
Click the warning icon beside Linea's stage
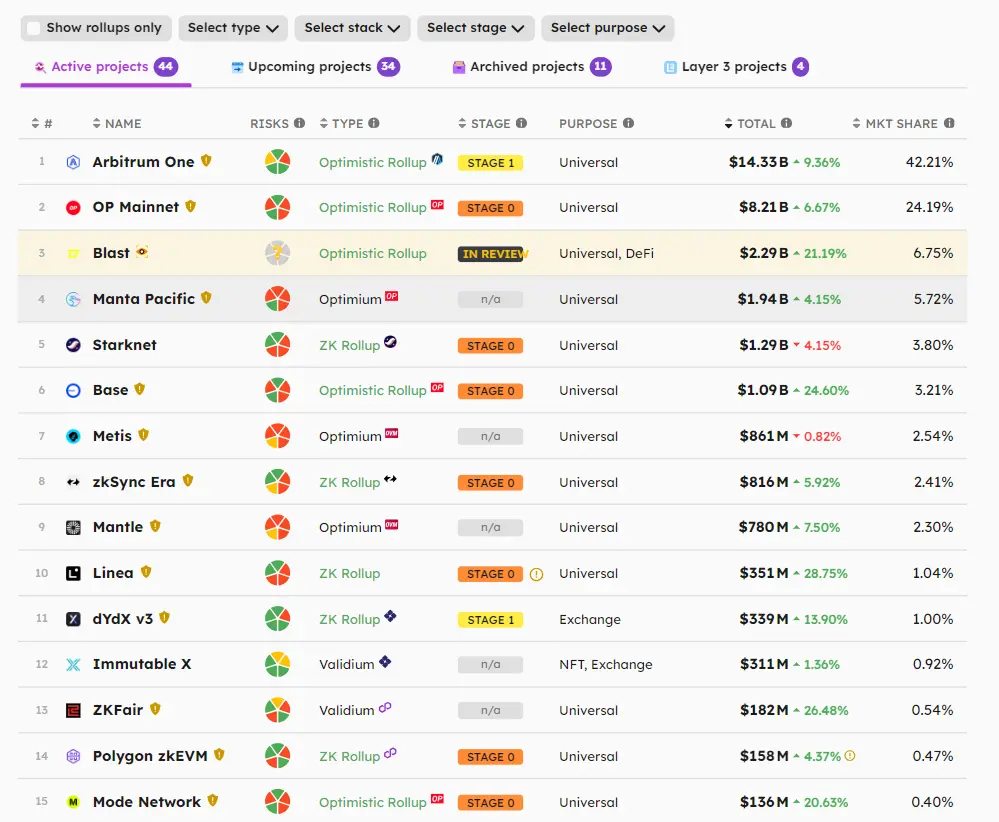[x=536, y=574]
